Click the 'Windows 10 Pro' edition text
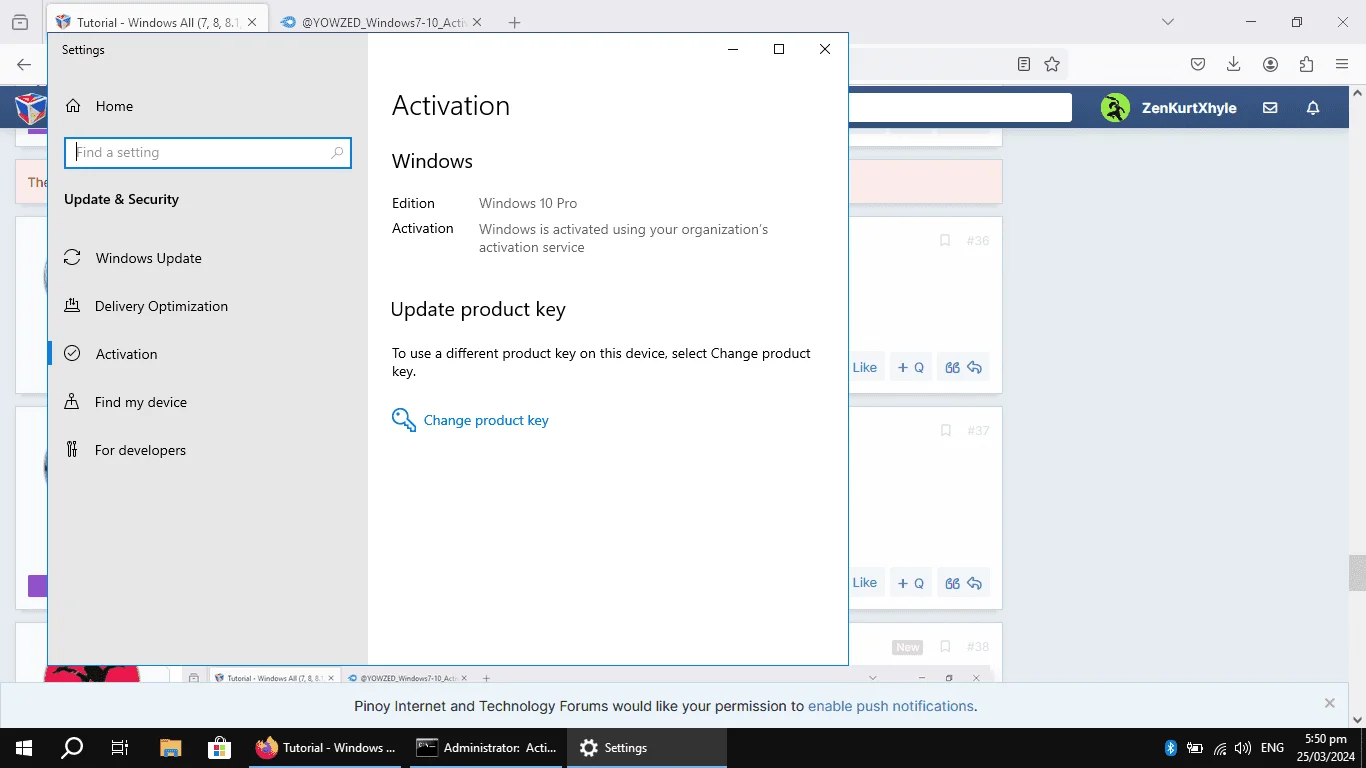Image resolution: width=1366 pixels, height=768 pixels. pos(528,203)
